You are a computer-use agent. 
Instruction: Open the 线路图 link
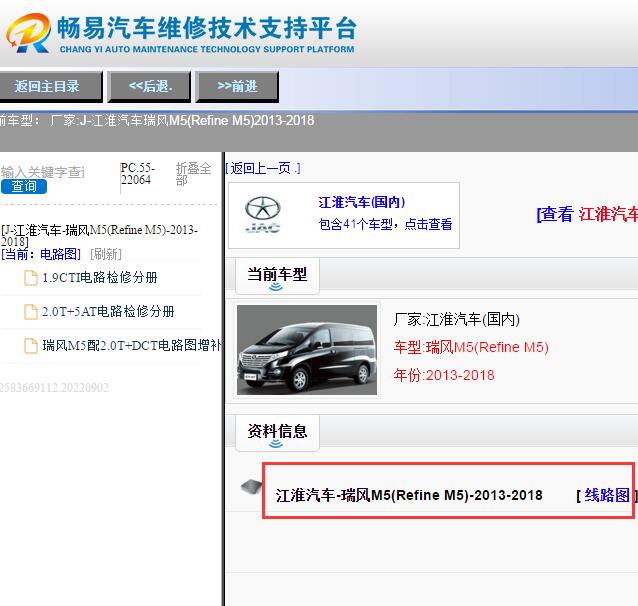click(x=606, y=495)
